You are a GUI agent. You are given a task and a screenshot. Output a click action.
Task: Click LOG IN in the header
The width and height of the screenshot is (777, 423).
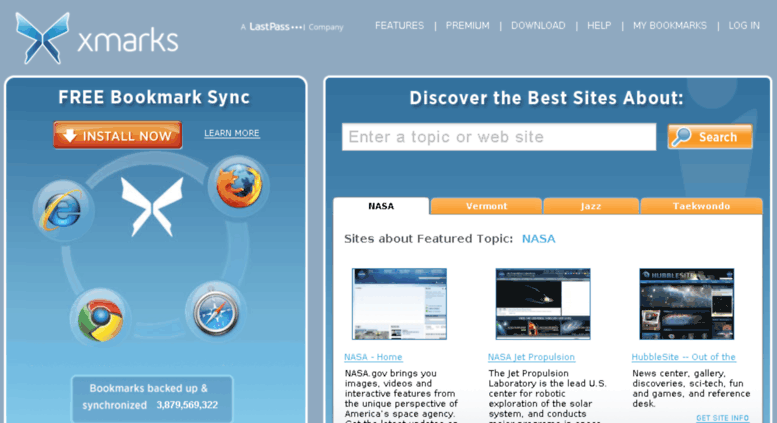744,26
